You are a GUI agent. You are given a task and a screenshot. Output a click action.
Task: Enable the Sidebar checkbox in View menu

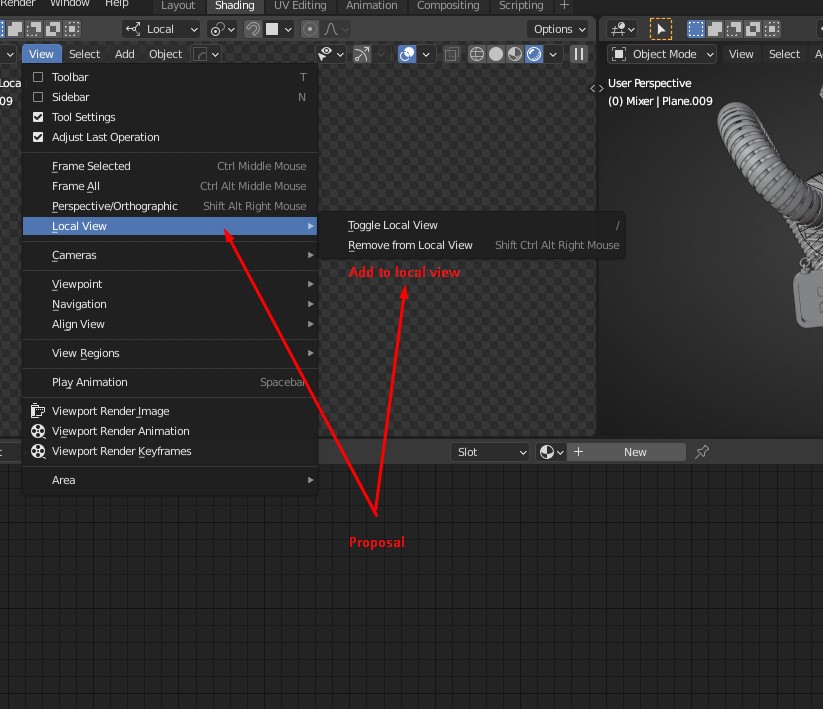pyautogui.click(x=38, y=97)
